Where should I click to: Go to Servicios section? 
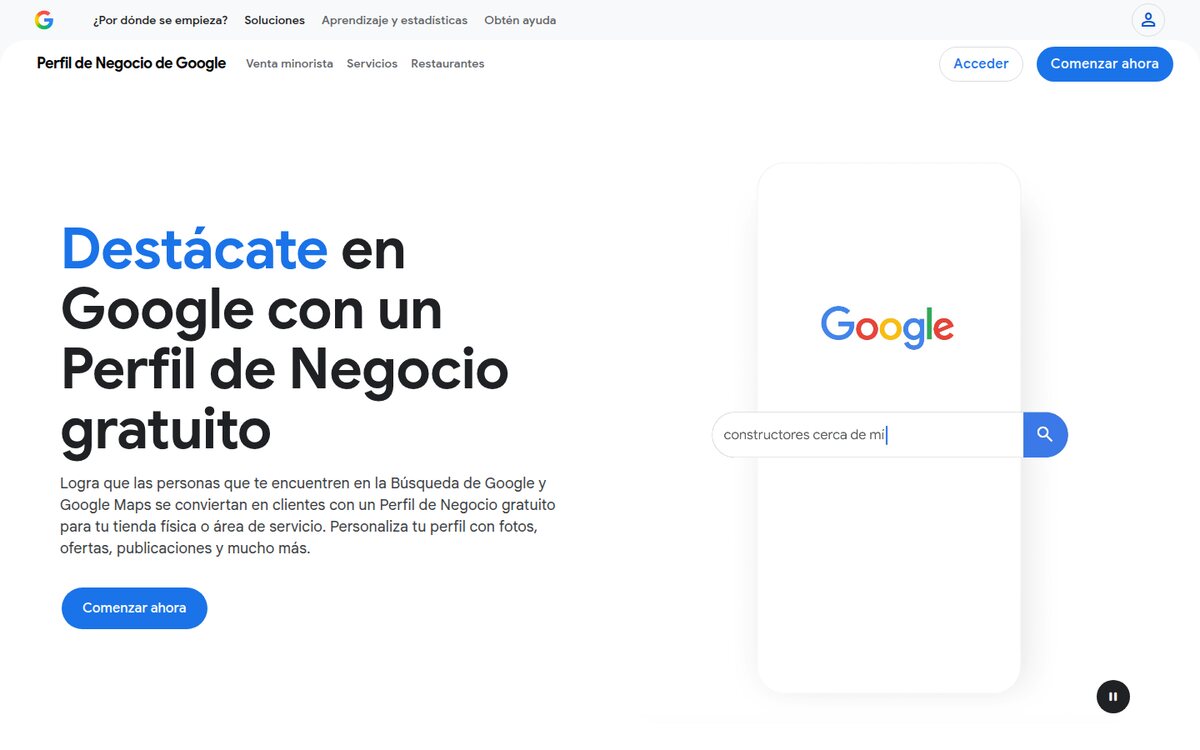[x=372, y=64]
